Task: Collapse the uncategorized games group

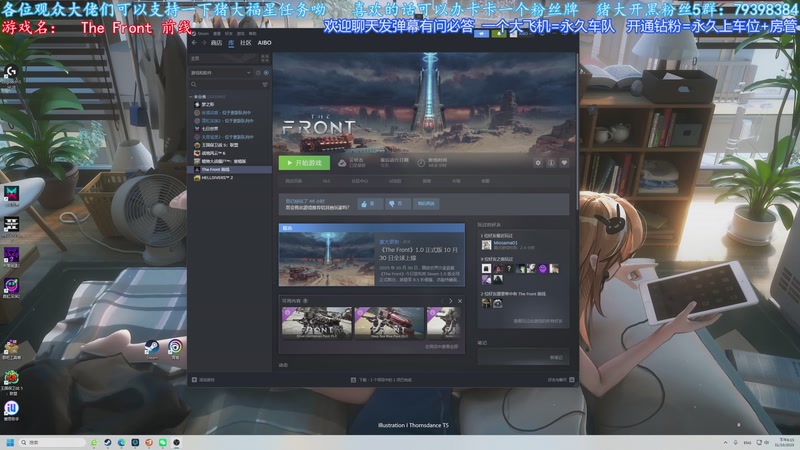Action: [x=191, y=96]
